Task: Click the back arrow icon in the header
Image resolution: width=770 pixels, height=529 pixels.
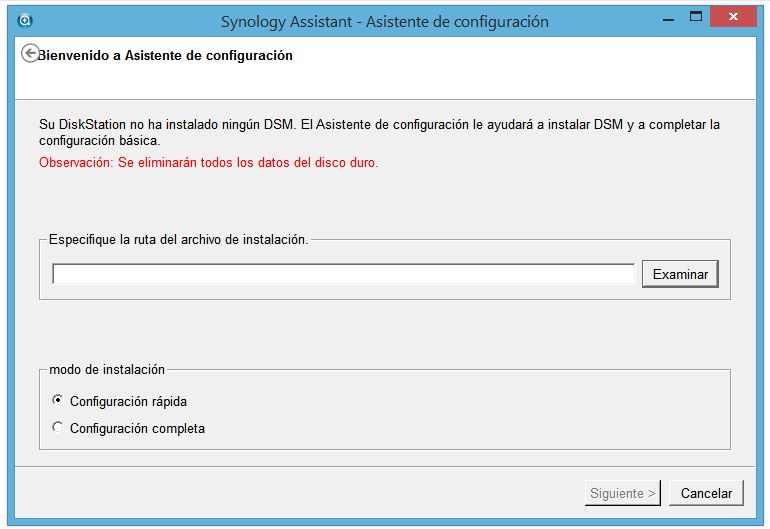Action: tap(30, 53)
